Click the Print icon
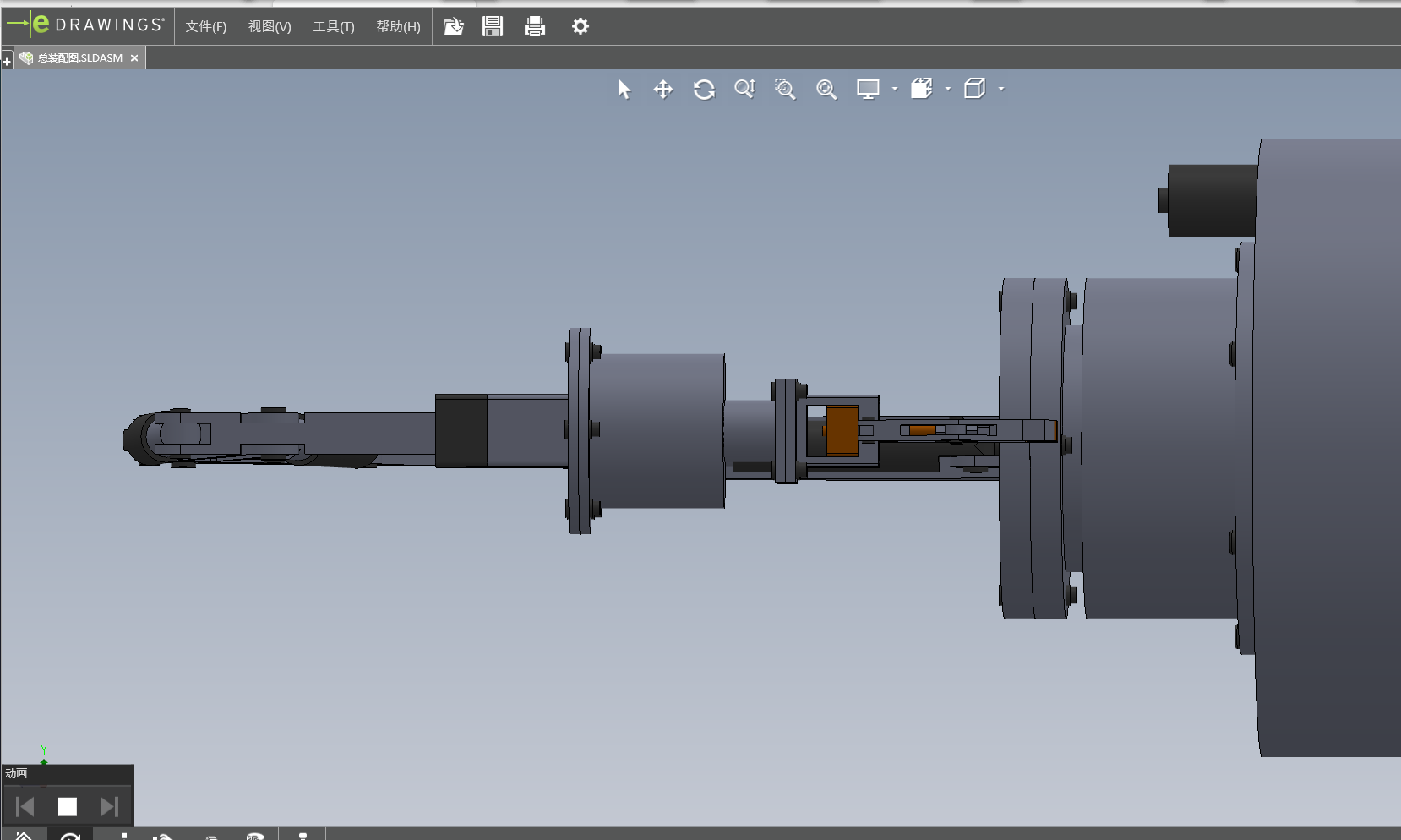The height and width of the screenshot is (840, 1401). 535,26
